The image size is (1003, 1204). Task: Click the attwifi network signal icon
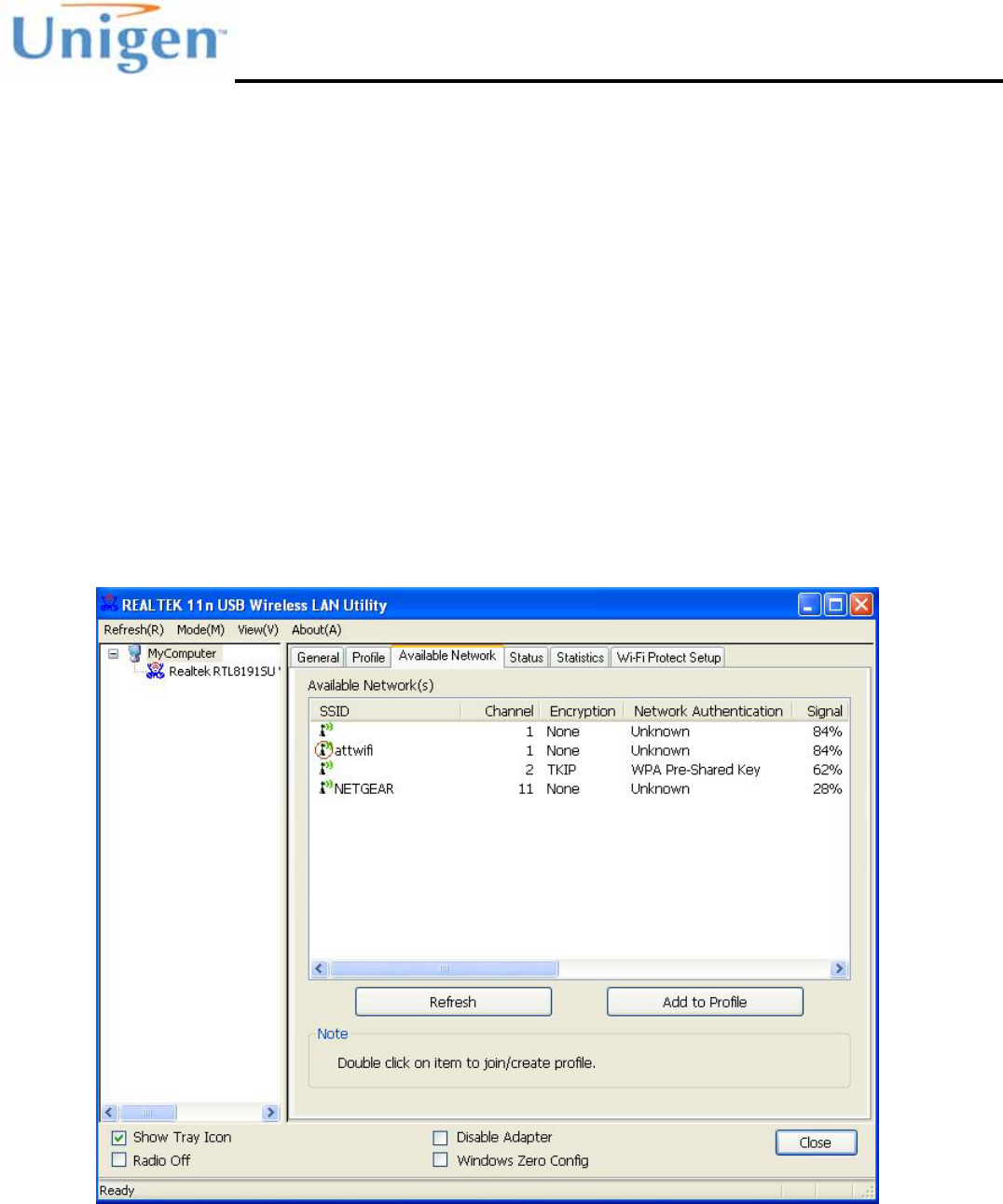pos(323,750)
